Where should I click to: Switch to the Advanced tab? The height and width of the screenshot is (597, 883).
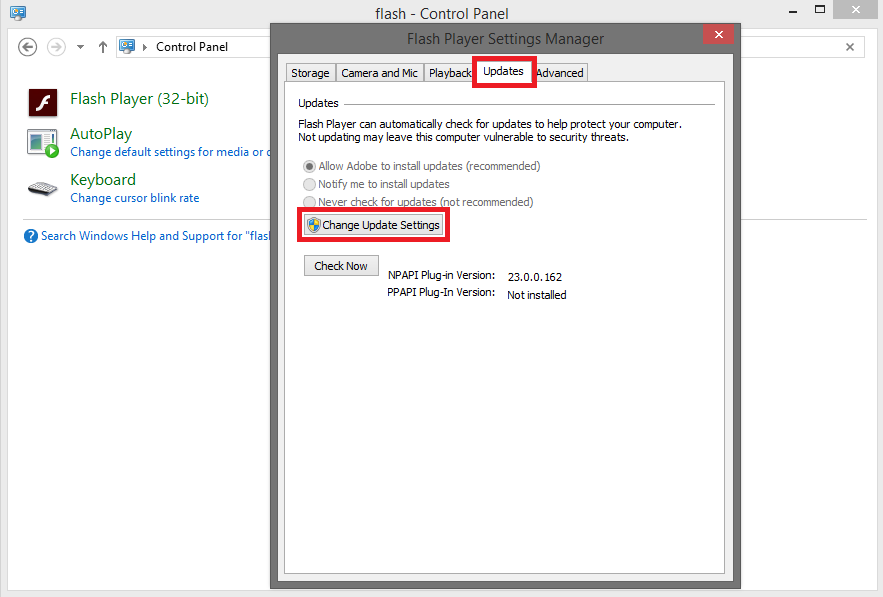tap(560, 73)
